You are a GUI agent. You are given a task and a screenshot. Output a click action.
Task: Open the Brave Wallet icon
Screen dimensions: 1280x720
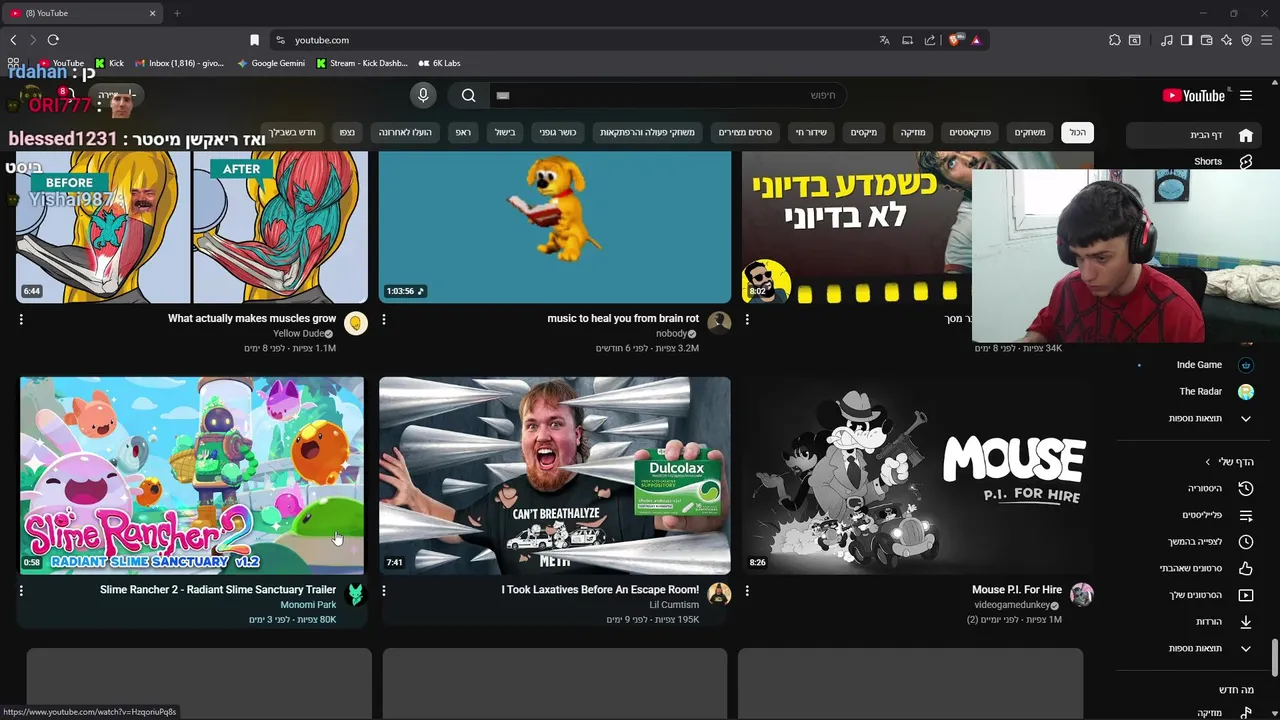coord(1206,40)
